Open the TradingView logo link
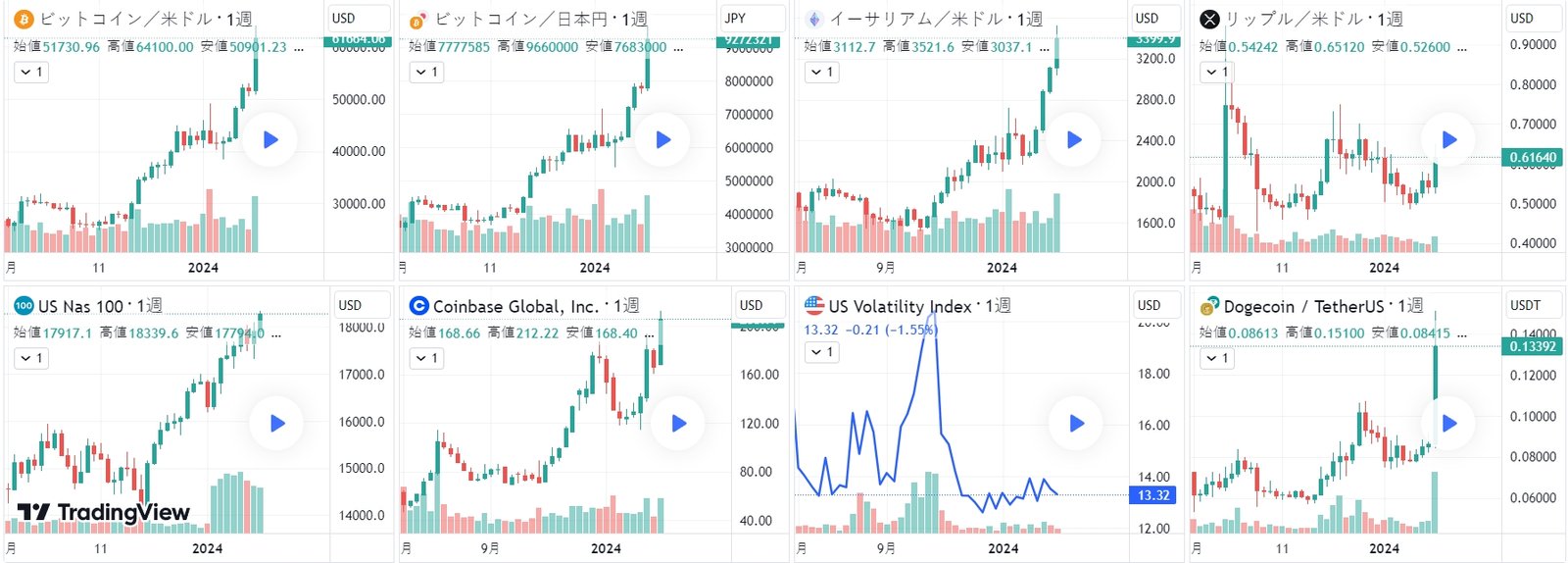The height and width of the screenshot is (563, 1568). tap(104, 512)
